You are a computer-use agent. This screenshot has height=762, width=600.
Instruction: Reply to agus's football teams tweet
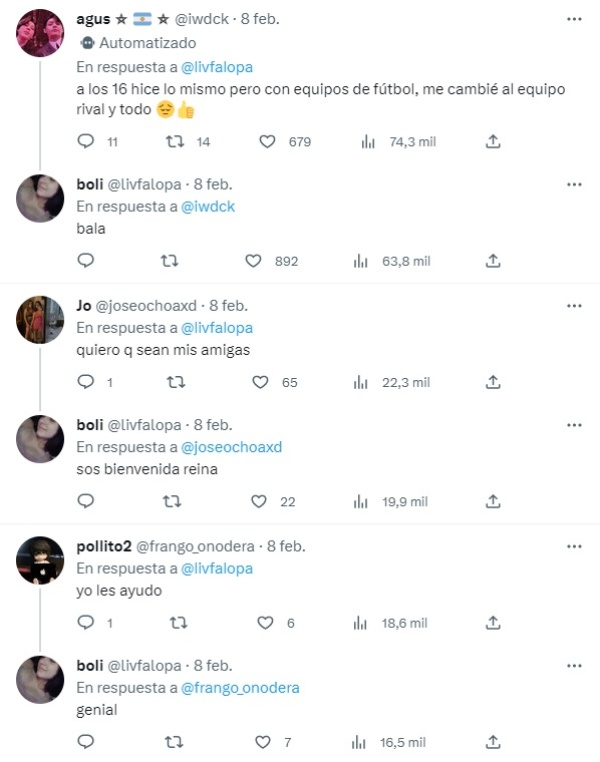coord(86,142)
